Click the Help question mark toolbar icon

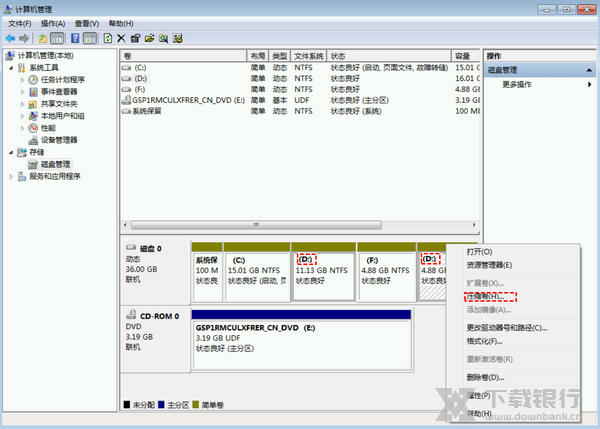tap(75, 38)
